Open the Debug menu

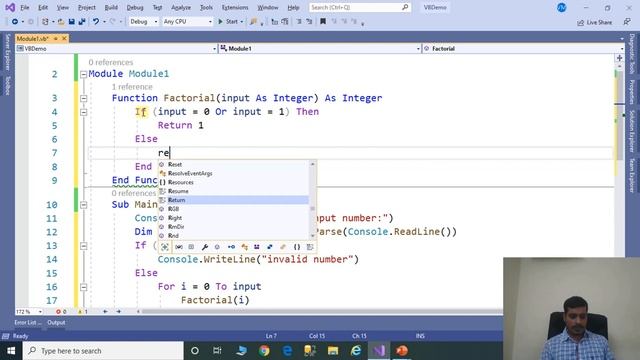click(x=135, y=7)
